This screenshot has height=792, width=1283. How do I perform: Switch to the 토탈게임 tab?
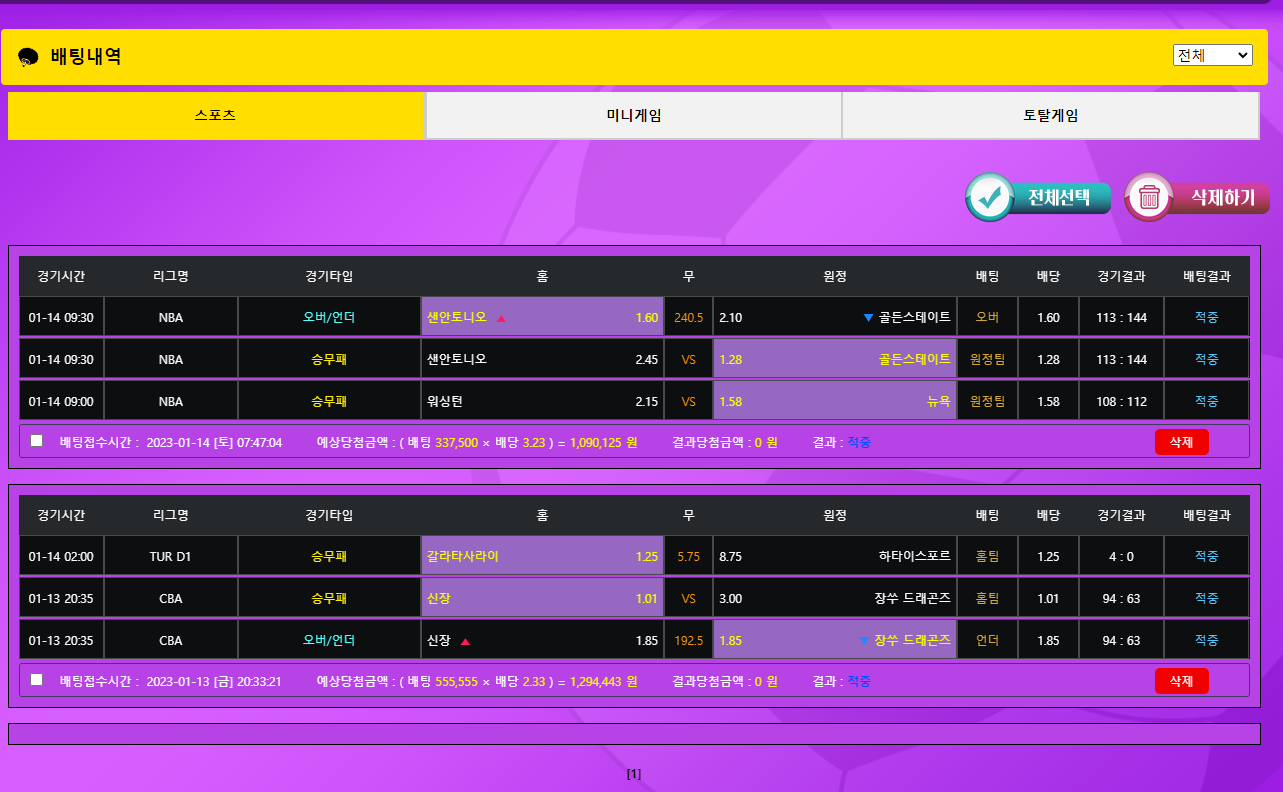point(1050,116)
